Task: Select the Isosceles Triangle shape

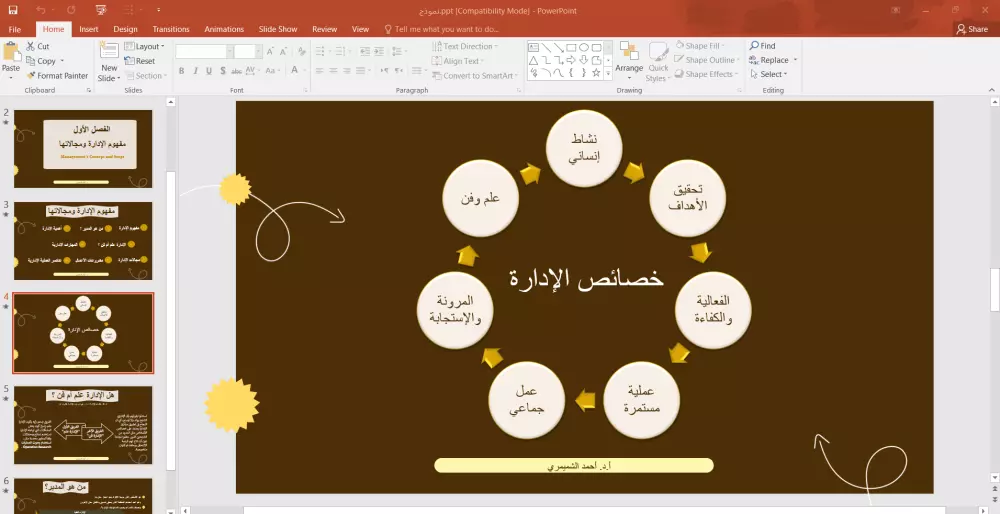Action: [x=533, y=61]
